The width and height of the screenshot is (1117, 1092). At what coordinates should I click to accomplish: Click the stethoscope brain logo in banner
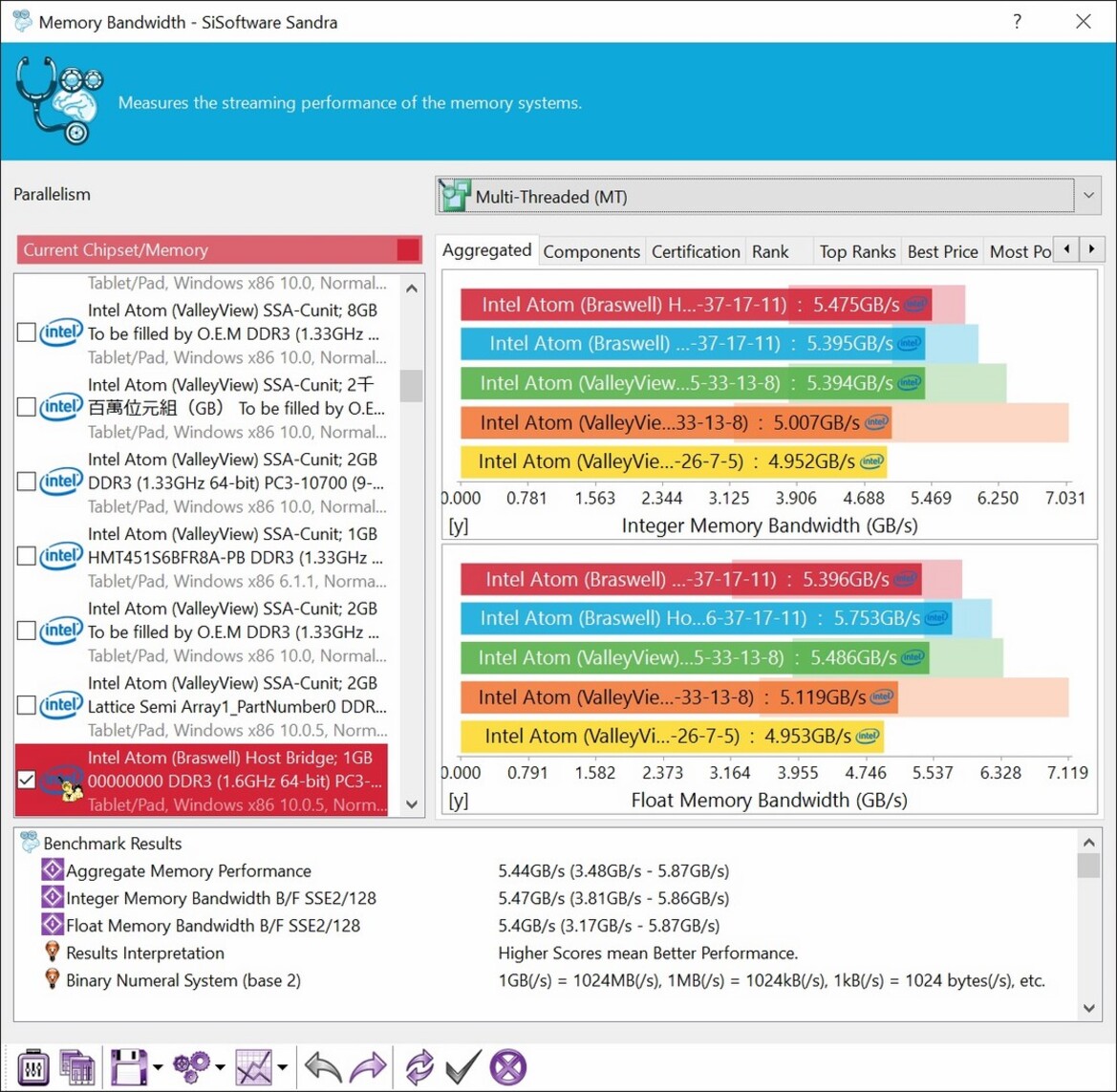[x=59, y=100]
